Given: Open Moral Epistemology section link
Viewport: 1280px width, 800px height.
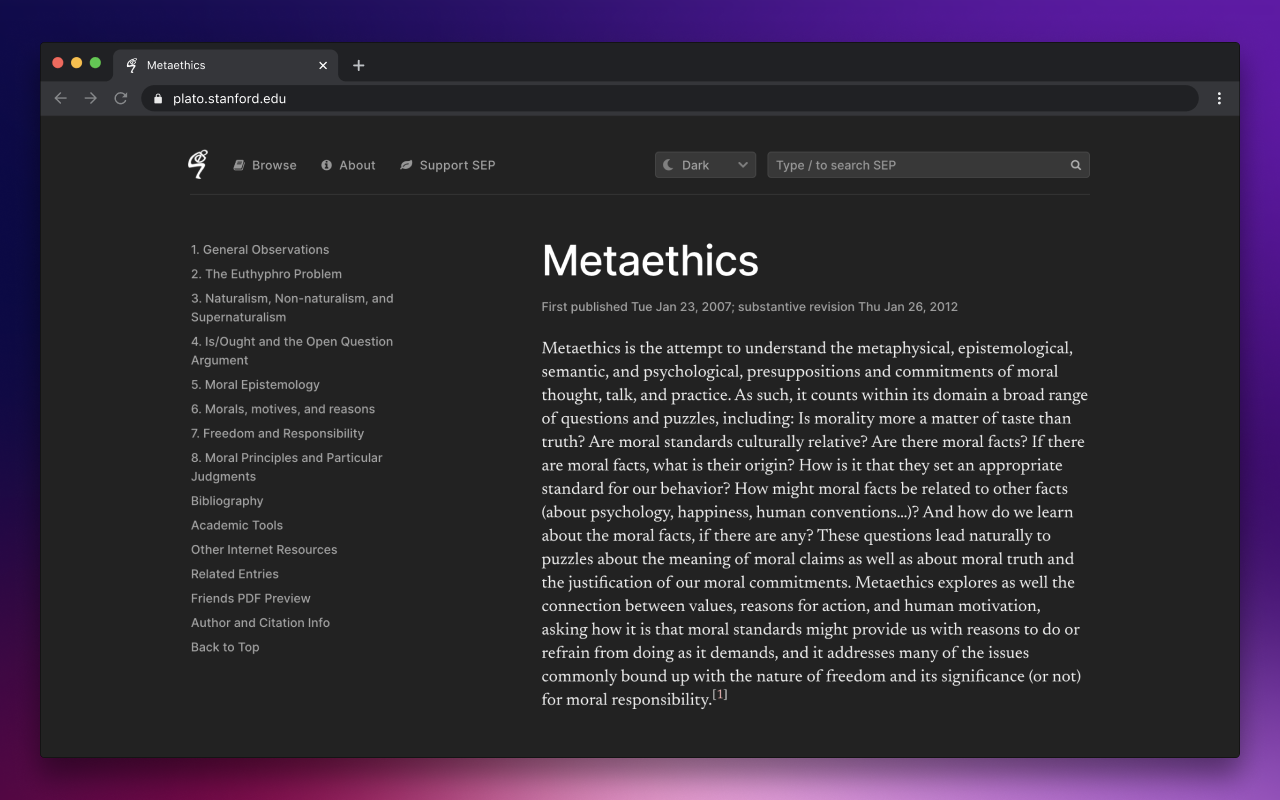Looking at the screenshot, I should coord(255,385).
